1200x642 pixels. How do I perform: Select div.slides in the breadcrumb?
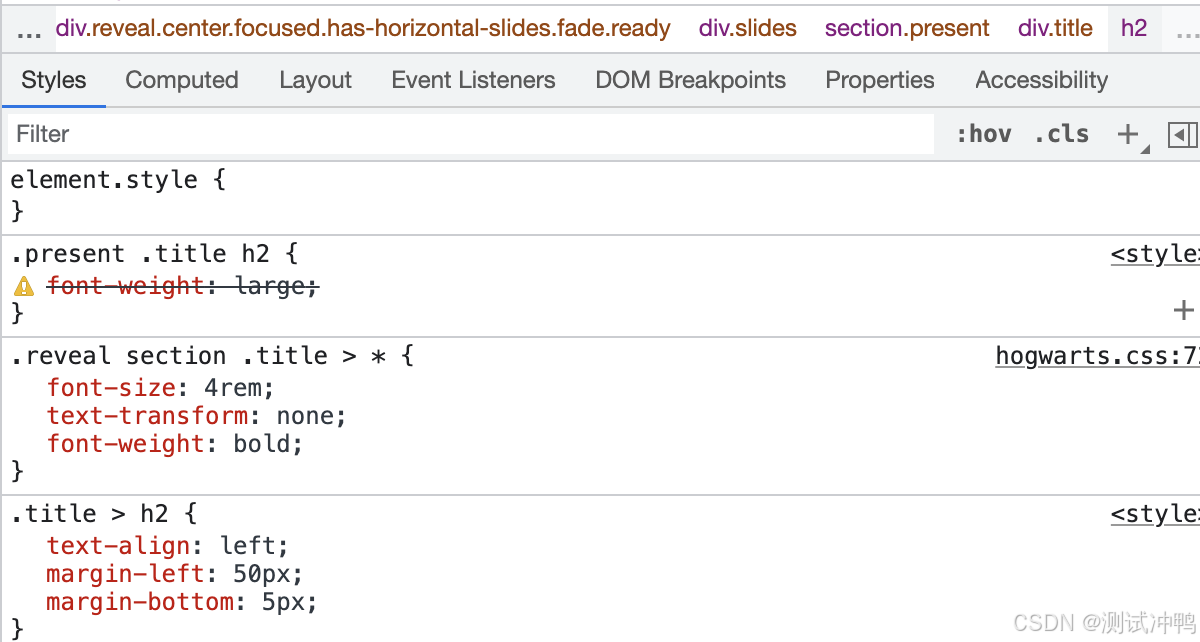(x=748, y=28)
